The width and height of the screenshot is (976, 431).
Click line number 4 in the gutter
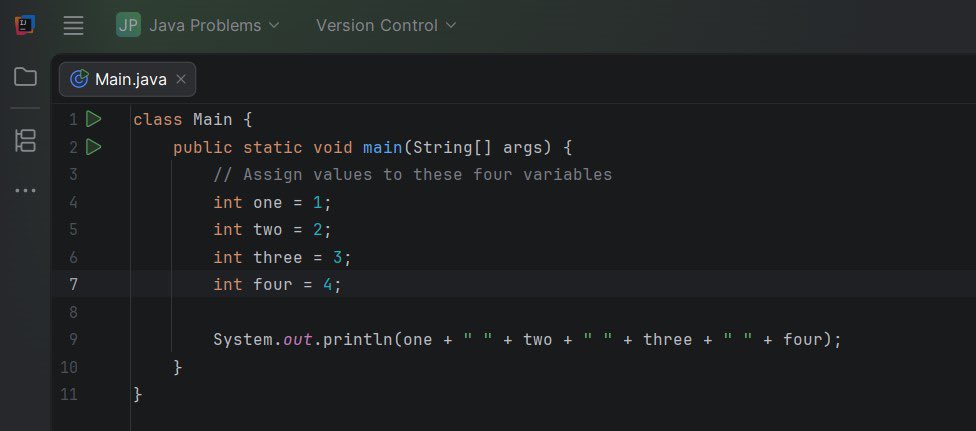coord(73,202)
